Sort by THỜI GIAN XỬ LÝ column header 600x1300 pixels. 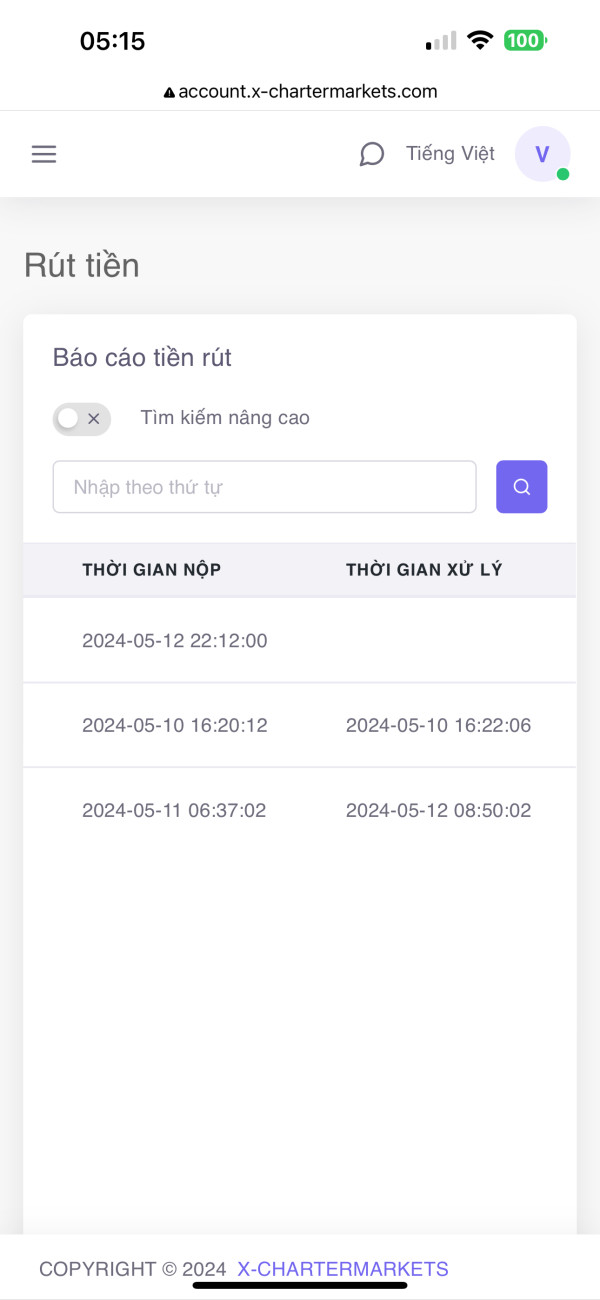[424, 570]
